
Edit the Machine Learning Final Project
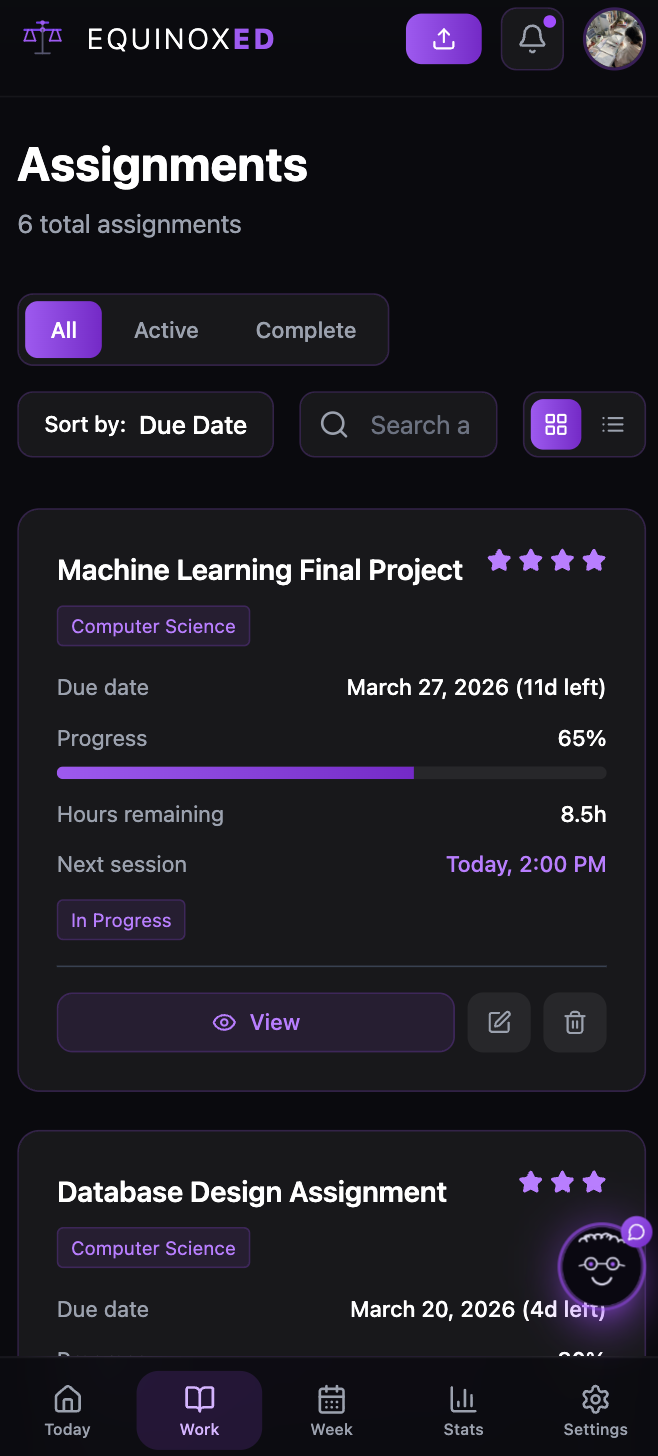click(499, 1022)
